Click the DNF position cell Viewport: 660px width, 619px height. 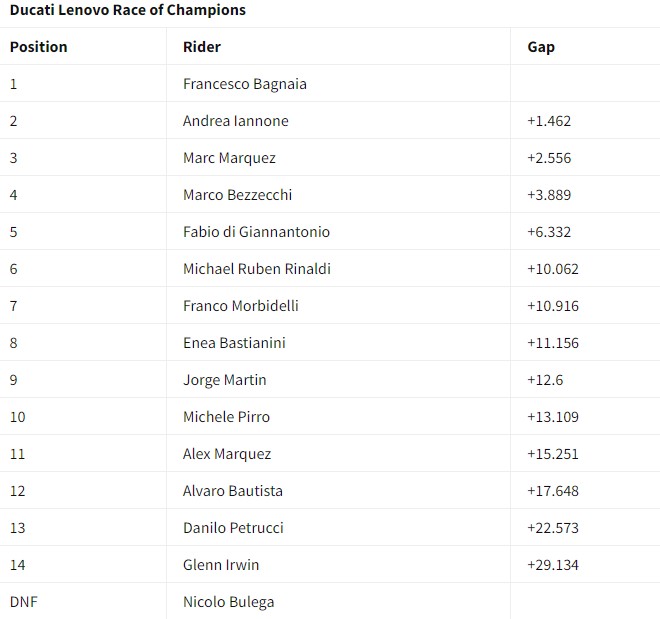coord(24,602)
